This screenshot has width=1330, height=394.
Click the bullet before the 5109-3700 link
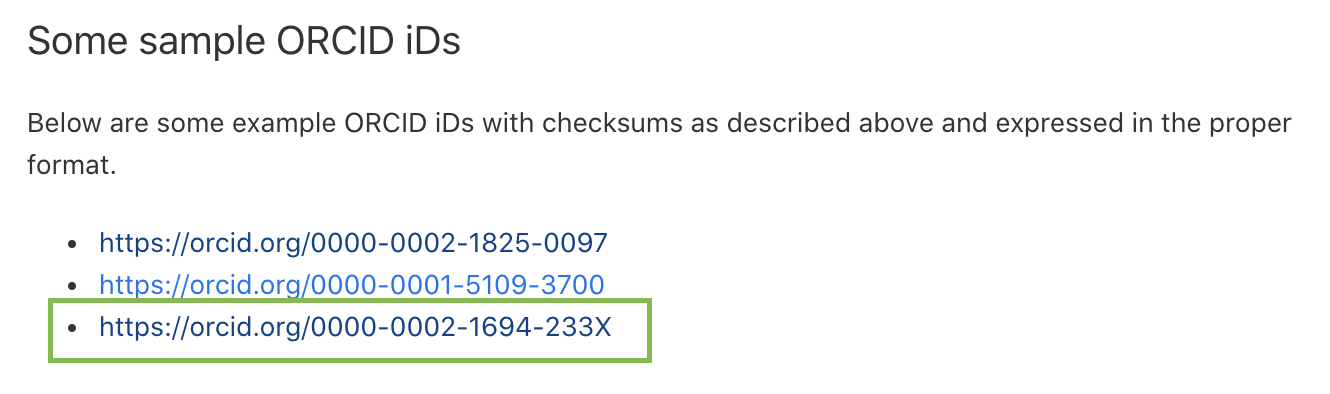pyautogui.click(x=71, y=286)
